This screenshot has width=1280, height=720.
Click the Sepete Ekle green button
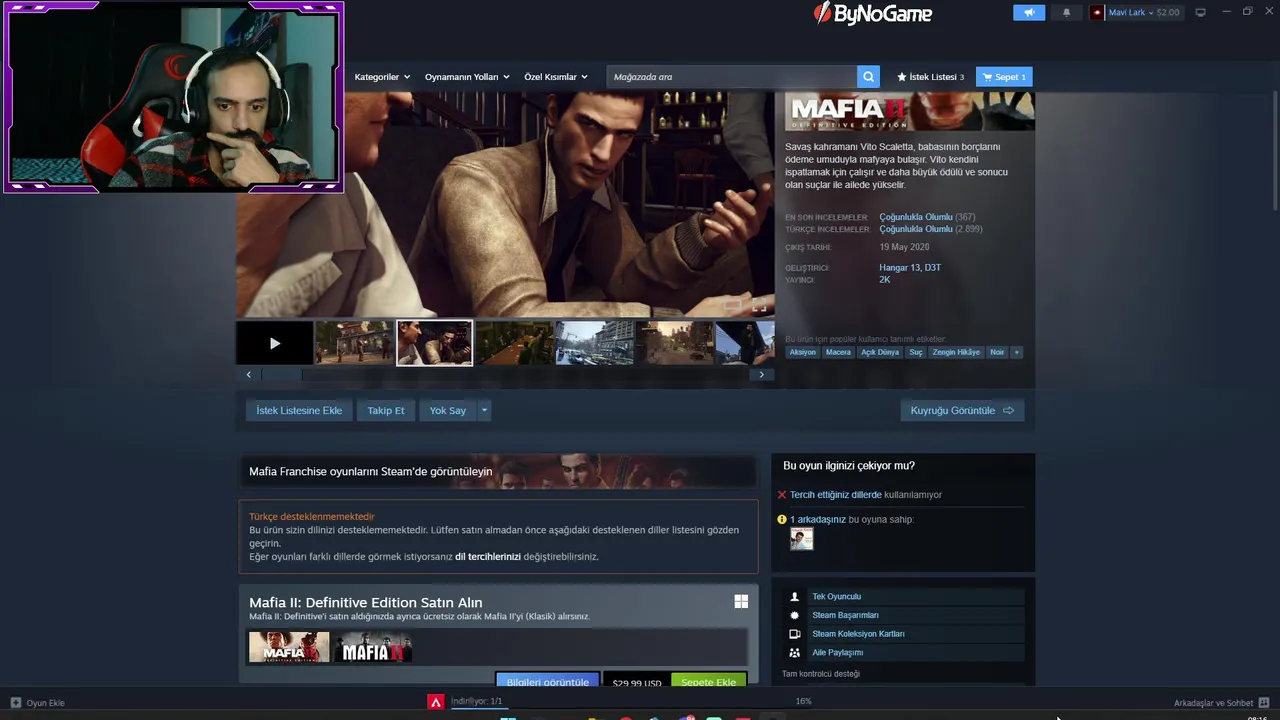coord(708,681)
